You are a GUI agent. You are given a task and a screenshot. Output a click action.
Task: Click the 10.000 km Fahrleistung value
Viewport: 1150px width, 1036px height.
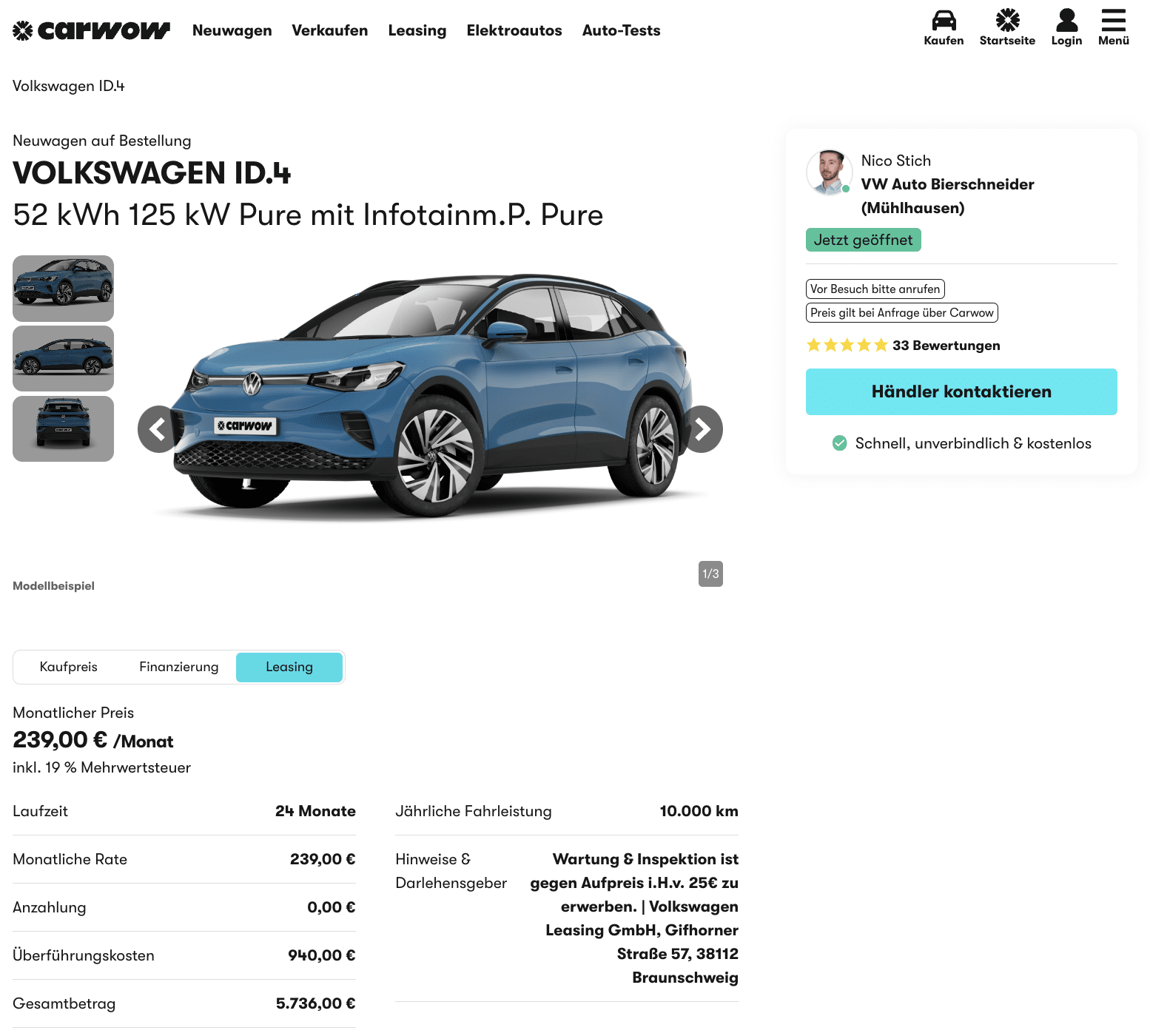point(699,811)
